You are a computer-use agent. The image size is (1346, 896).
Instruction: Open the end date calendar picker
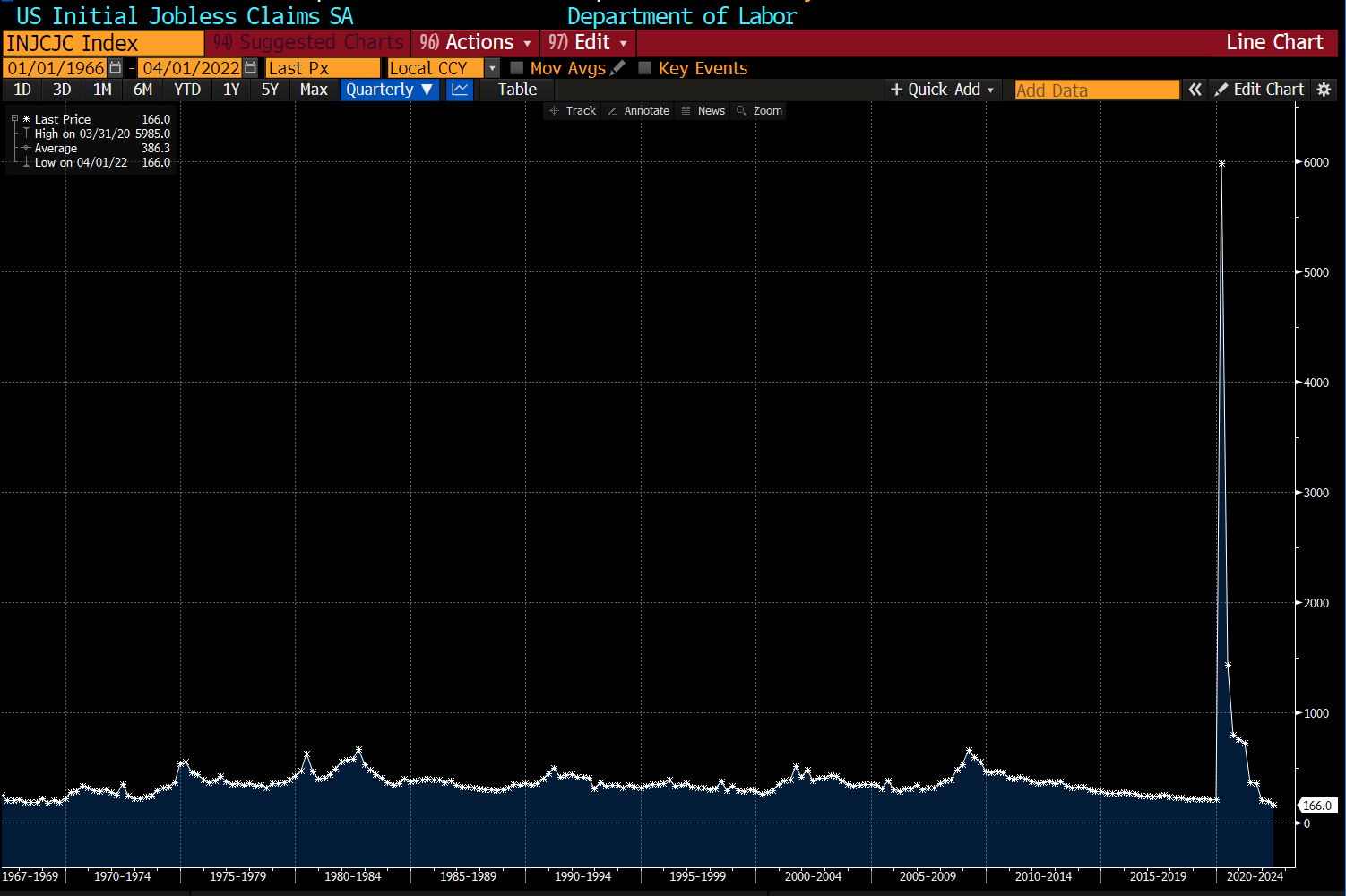click(x=251, y=68)
